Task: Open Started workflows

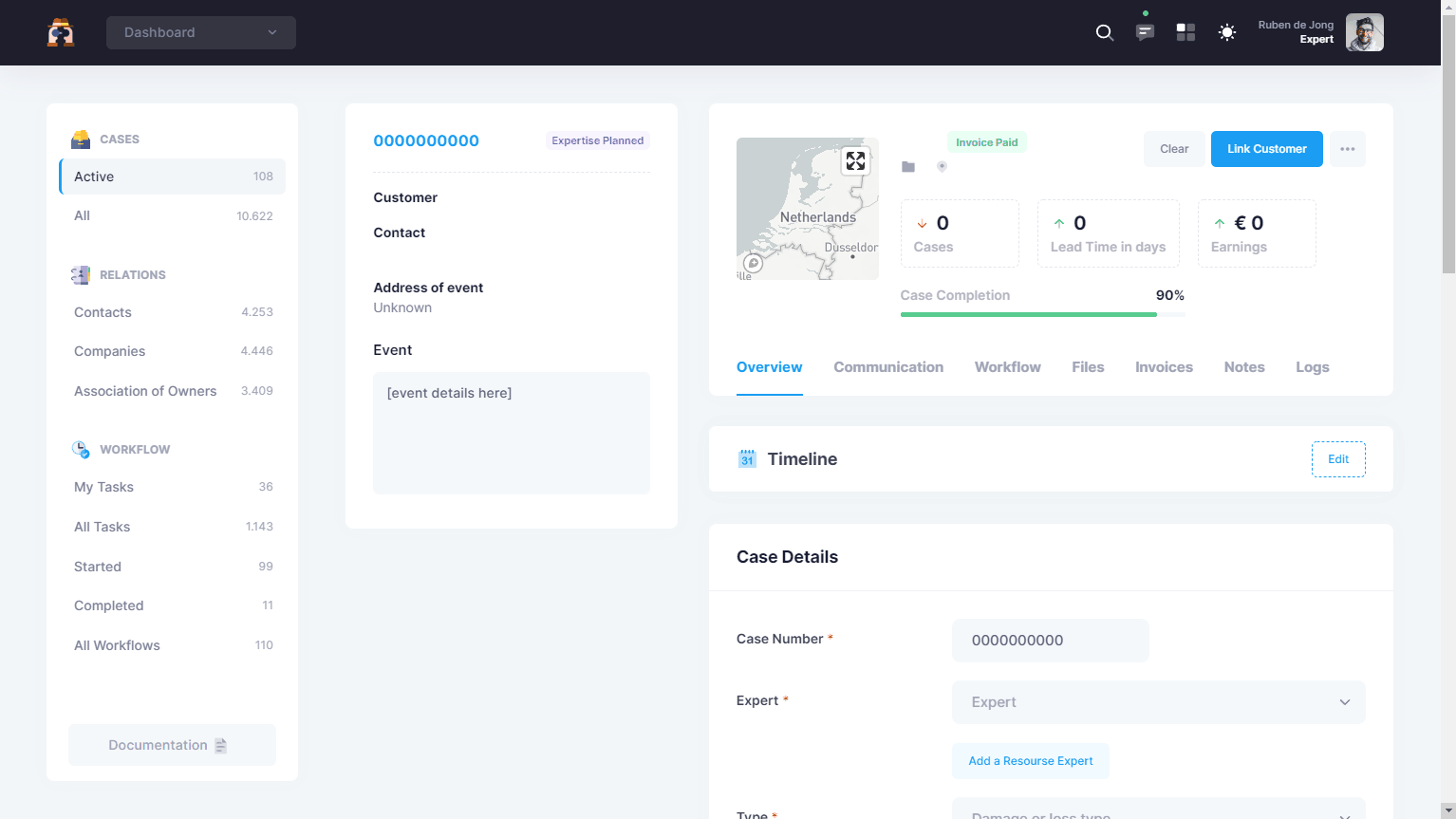Action: pos(173,567)
